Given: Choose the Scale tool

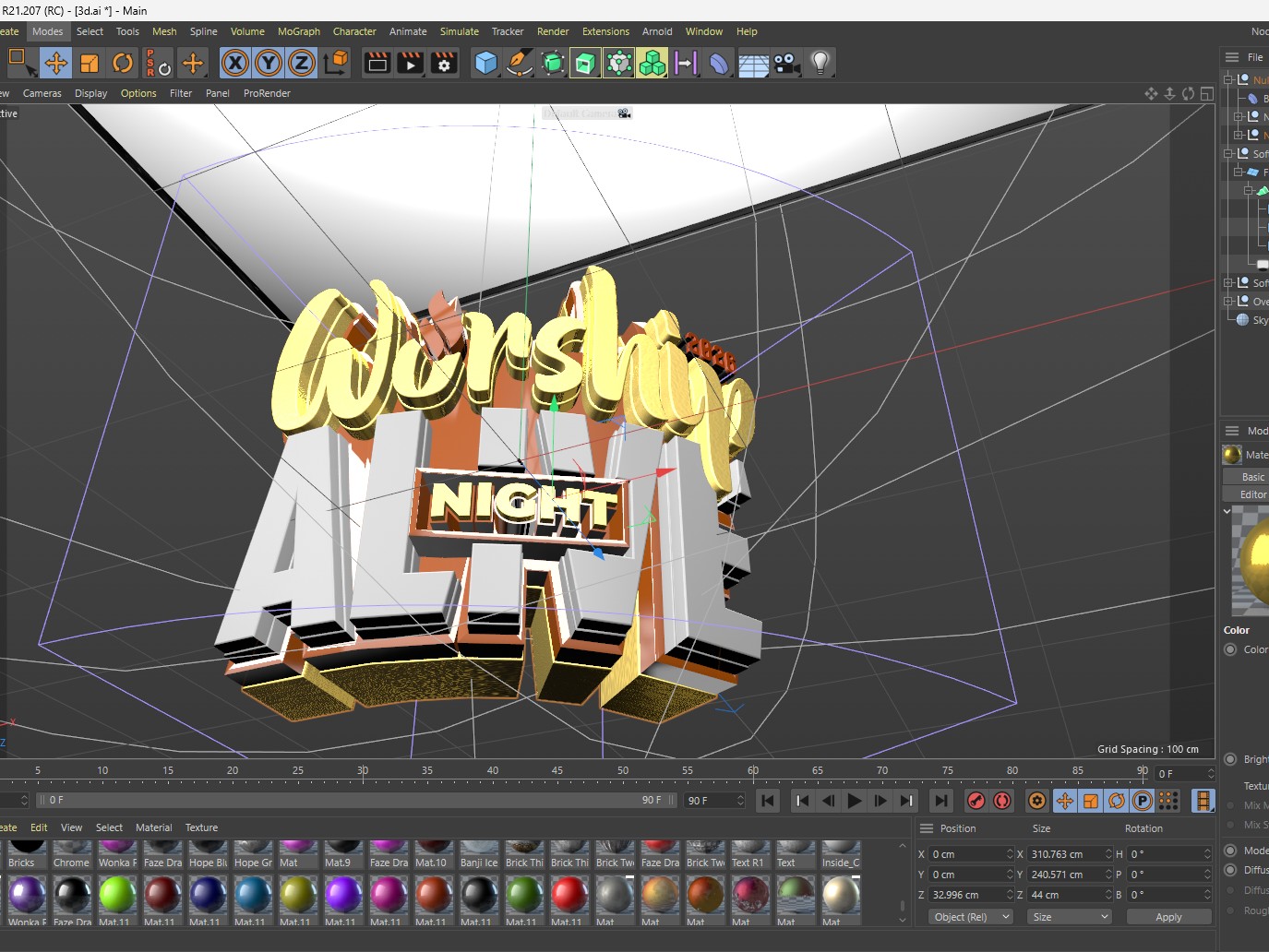Looking at the screenshot, I should [90, 63].
